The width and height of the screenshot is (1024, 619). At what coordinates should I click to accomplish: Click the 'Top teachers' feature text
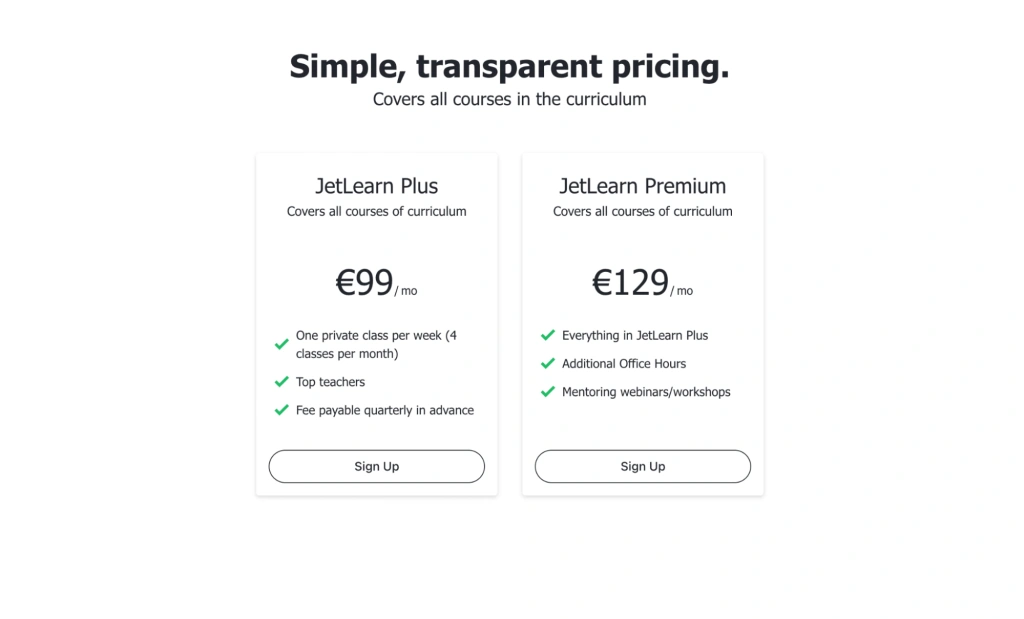point(330,382)
